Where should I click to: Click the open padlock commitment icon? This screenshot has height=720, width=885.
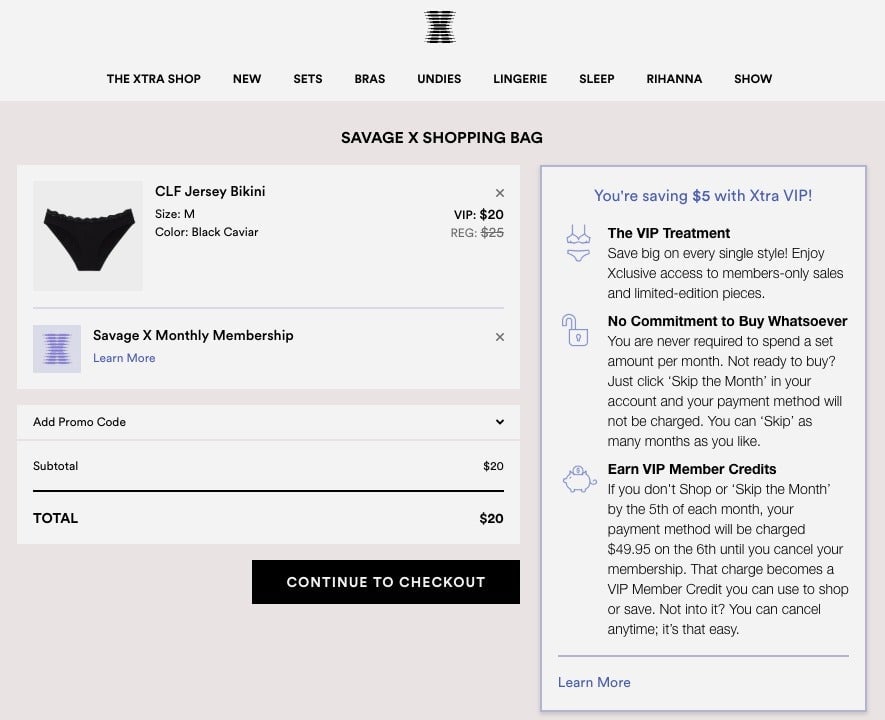tap(575, 330)
